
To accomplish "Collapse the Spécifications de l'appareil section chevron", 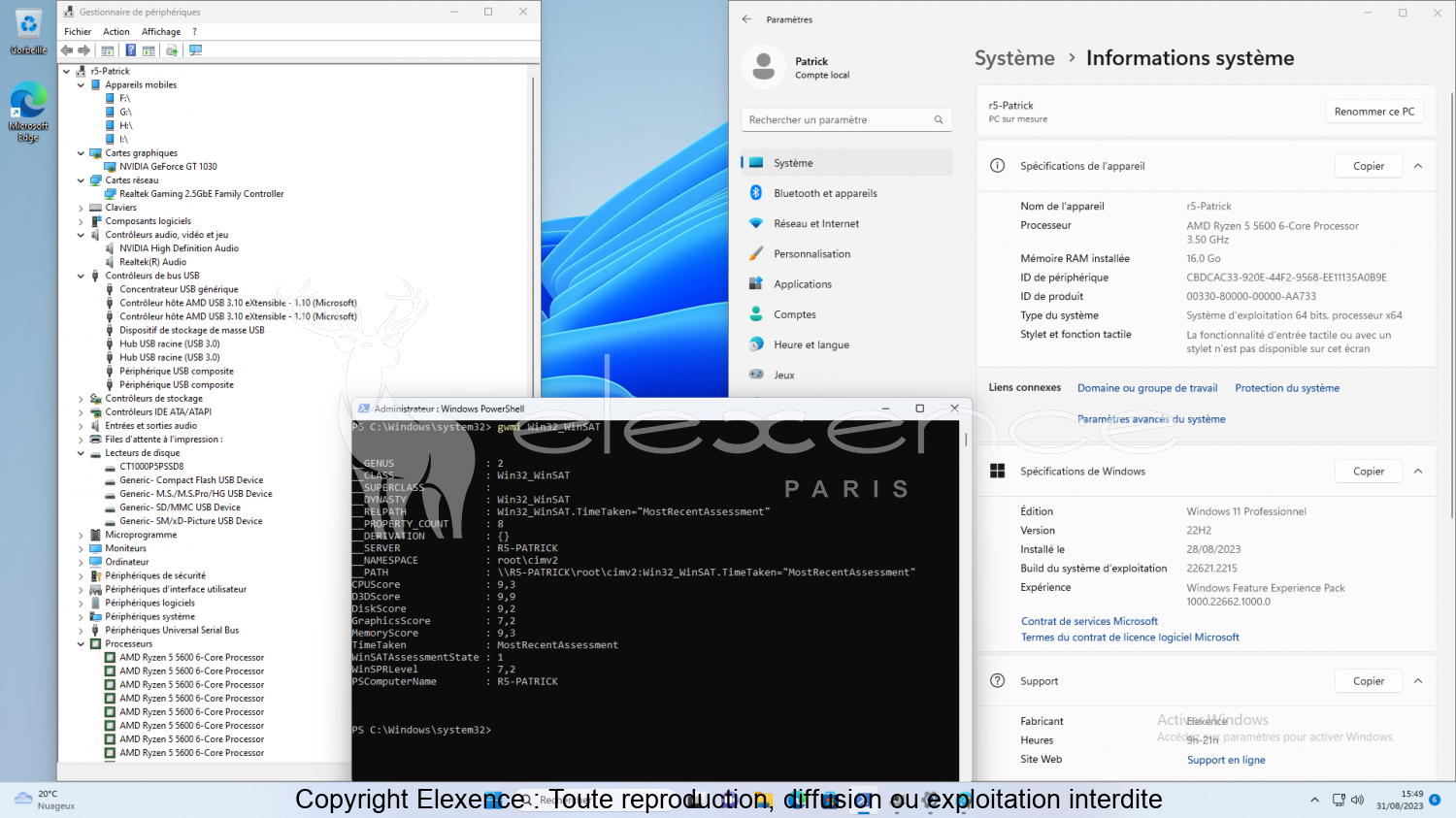I will (1418, 166).
